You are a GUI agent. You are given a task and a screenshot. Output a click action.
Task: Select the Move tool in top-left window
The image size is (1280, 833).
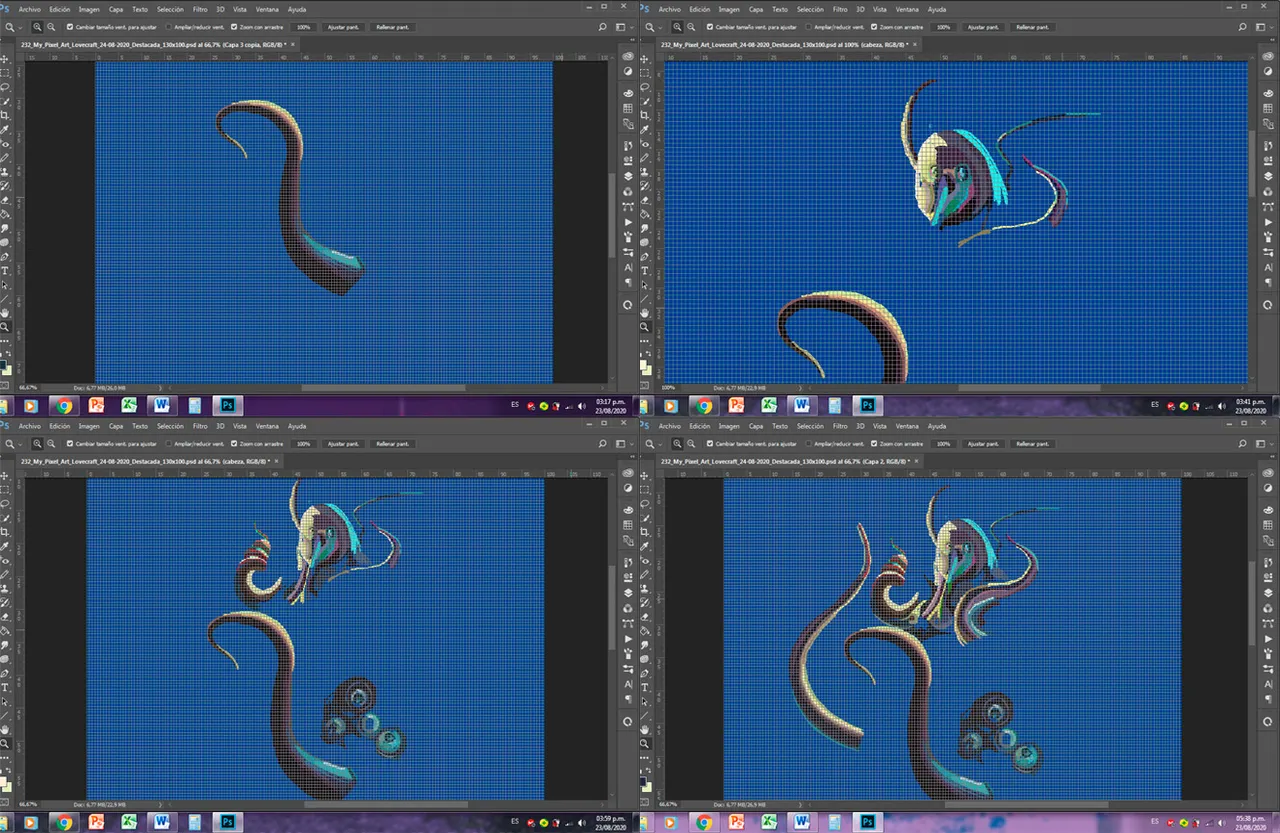(x=5, y=59)
